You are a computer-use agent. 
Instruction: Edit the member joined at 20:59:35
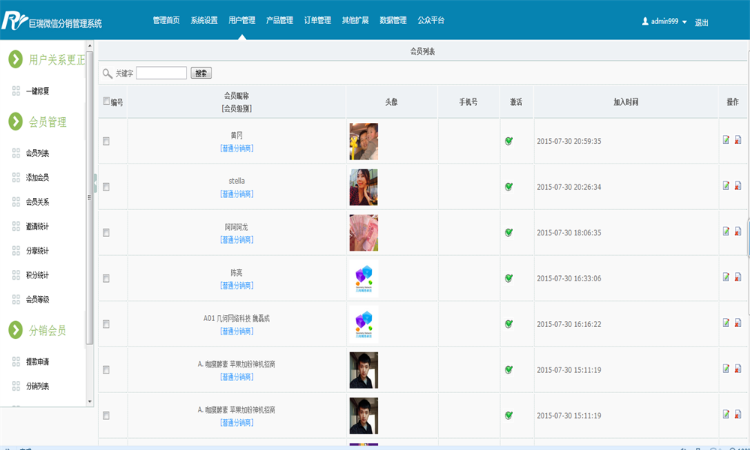pos(726,140)
